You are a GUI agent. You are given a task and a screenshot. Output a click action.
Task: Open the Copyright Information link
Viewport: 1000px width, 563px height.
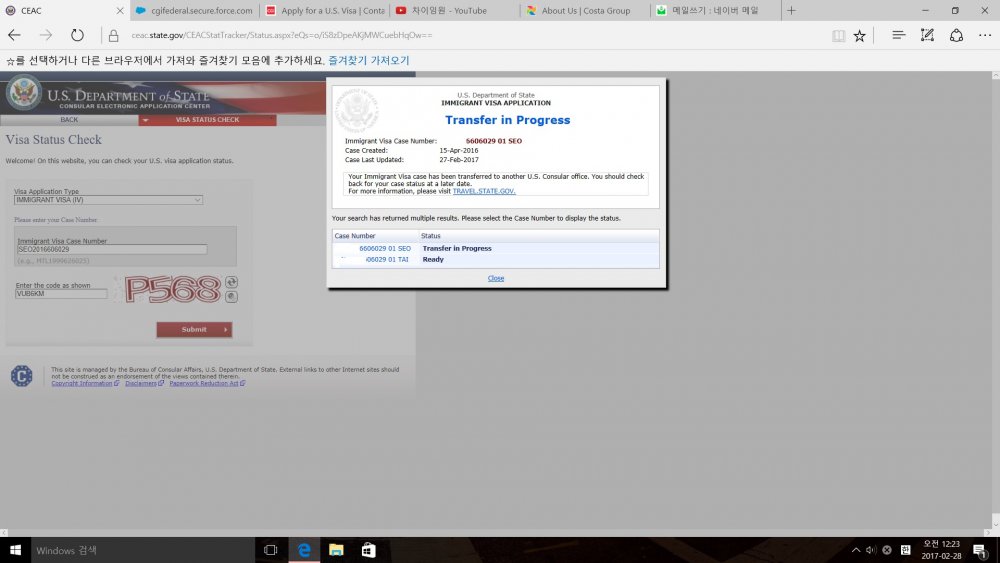[x=82, y=383]
